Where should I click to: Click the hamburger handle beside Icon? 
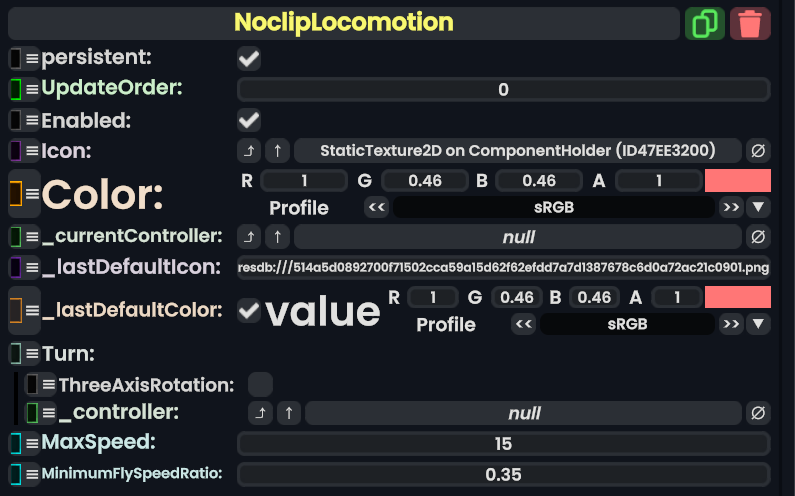32,151
